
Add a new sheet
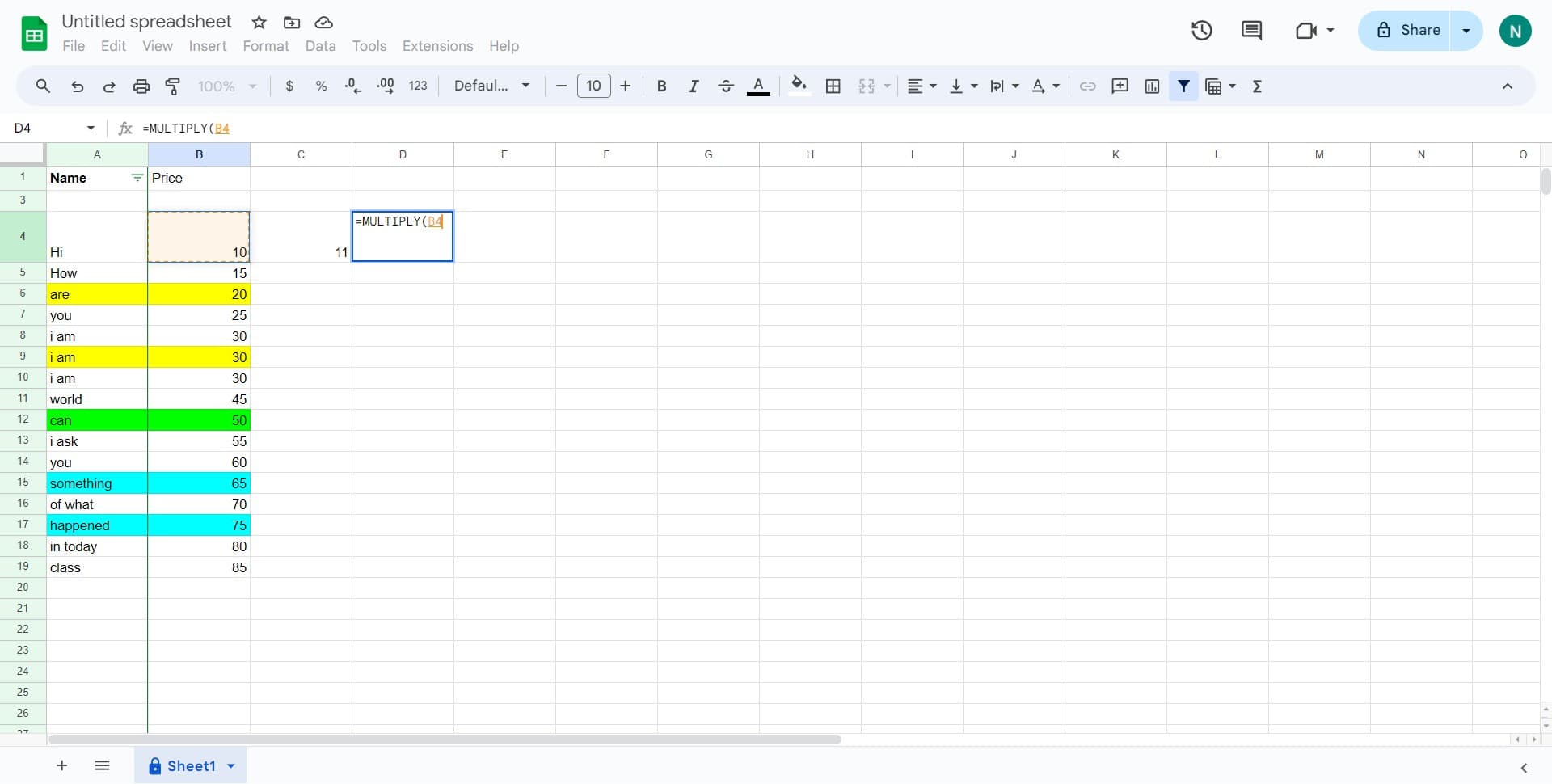pos(61,765)
